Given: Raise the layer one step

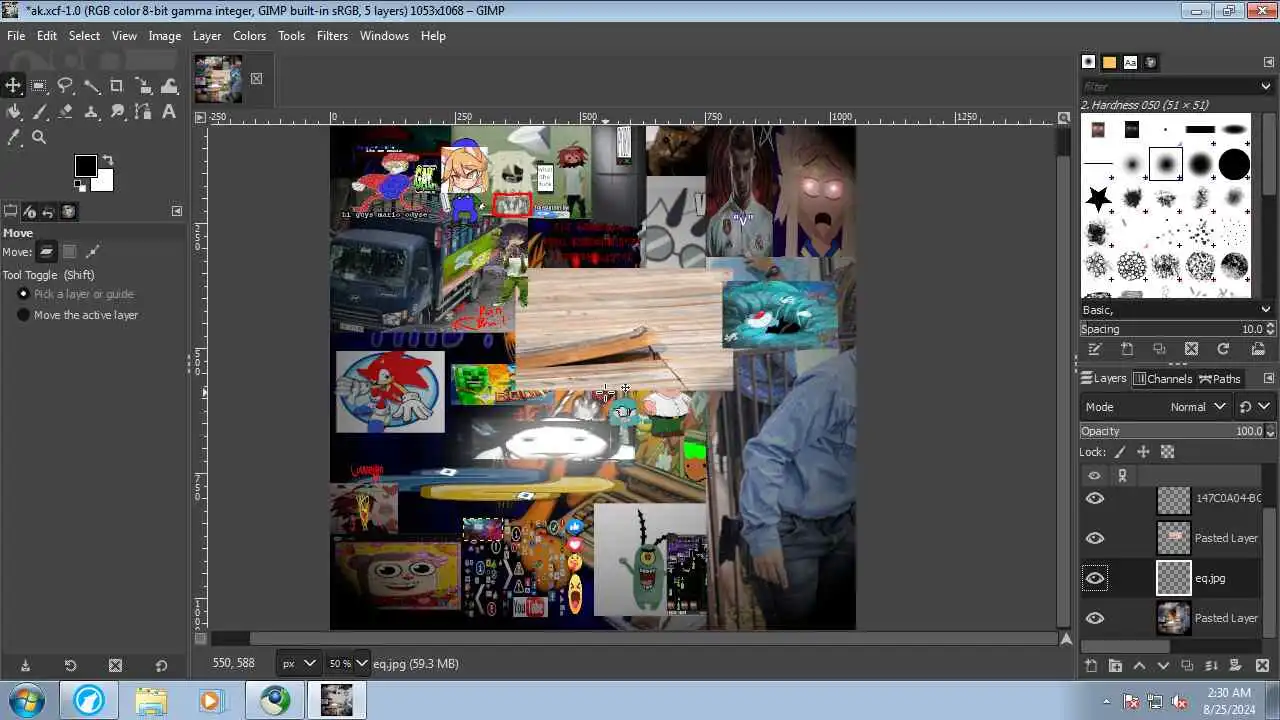Looking at the screenshot, I should (x=1139, y=666).
